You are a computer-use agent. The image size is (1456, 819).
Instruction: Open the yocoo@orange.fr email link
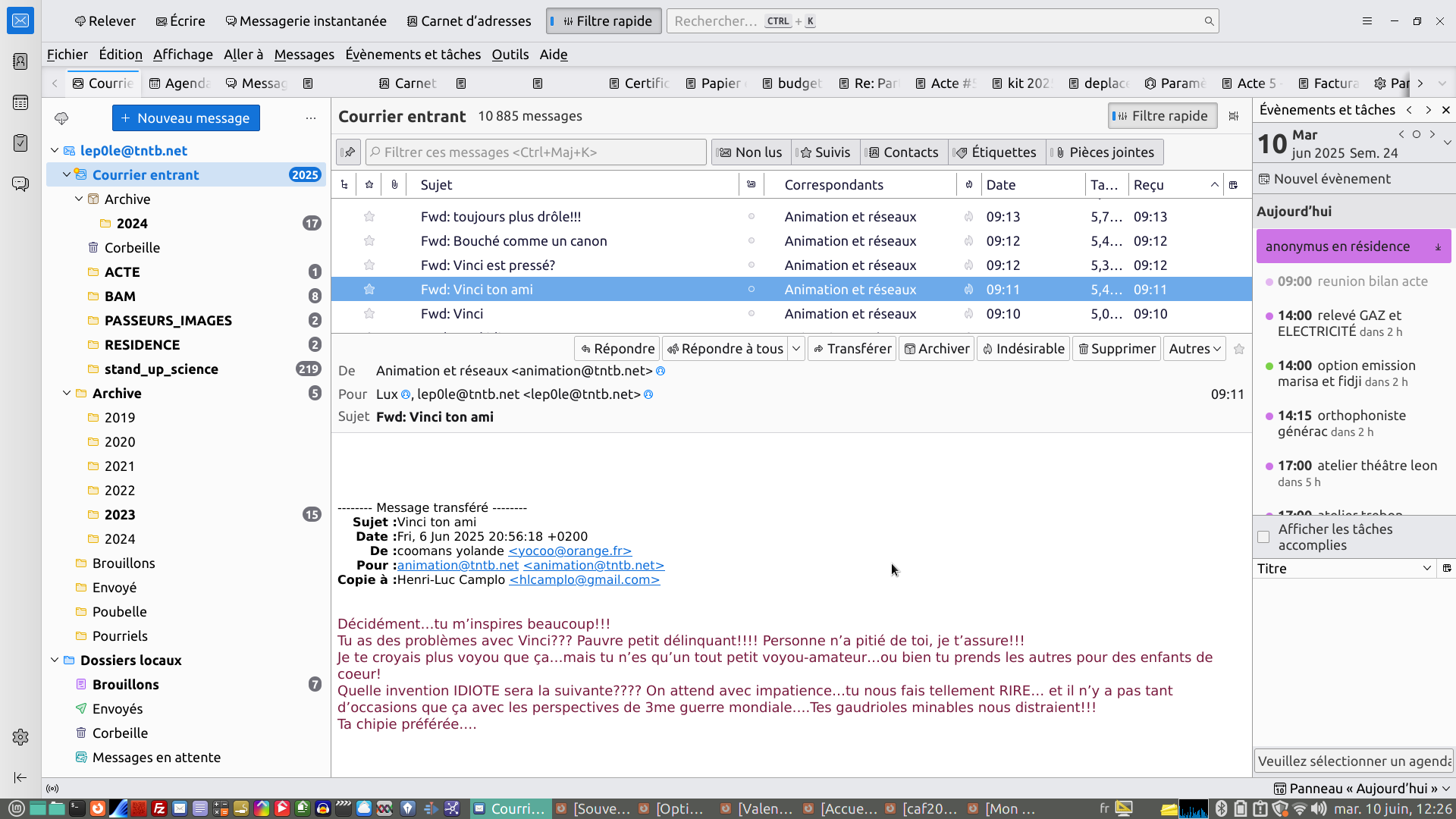click(x=570, y=551)
